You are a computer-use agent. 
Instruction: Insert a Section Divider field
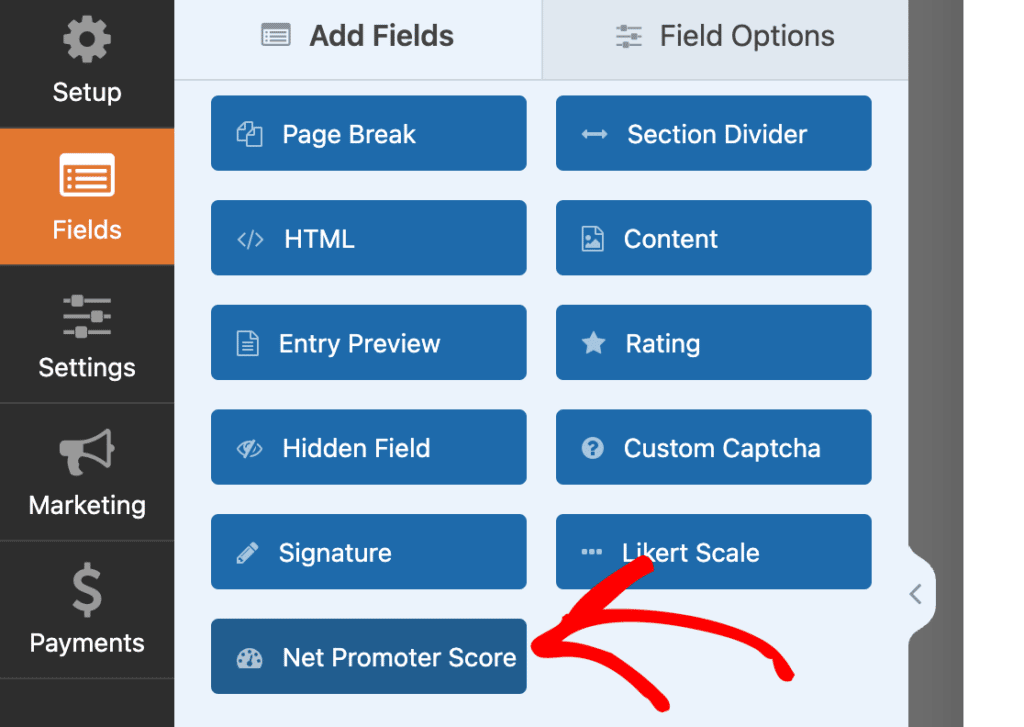(713, 133)
